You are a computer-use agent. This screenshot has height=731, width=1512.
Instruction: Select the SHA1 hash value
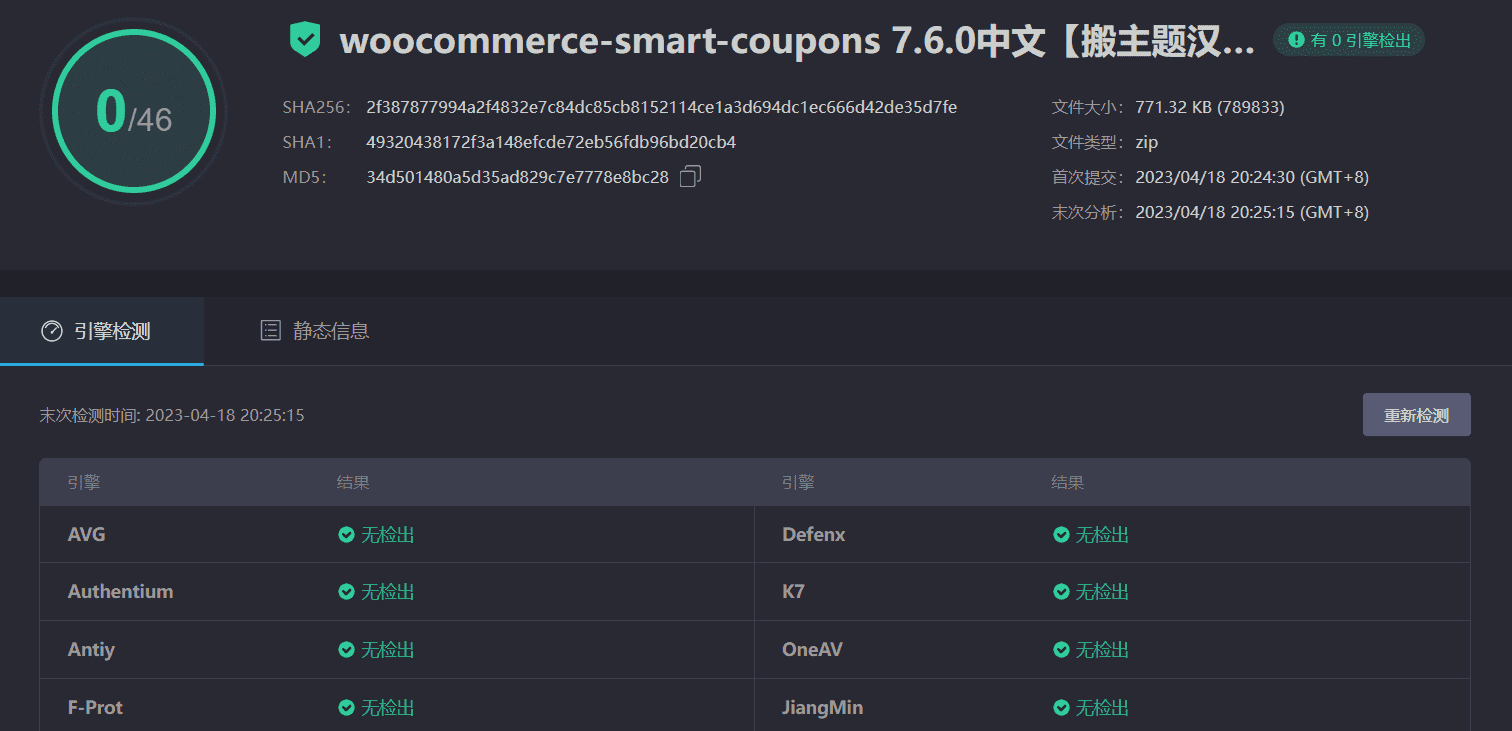(551, 142)
